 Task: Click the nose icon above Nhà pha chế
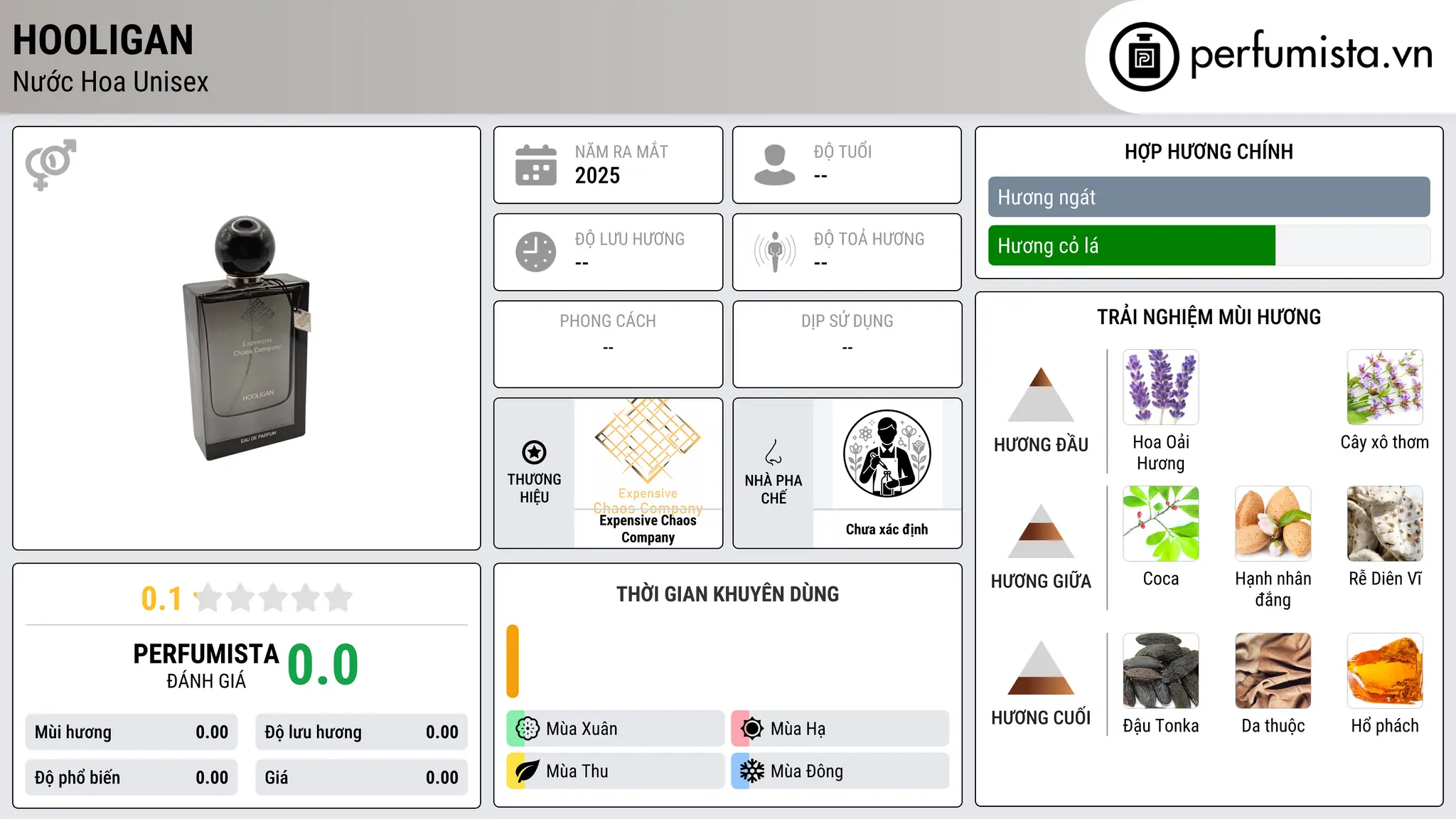coord(773,452)
